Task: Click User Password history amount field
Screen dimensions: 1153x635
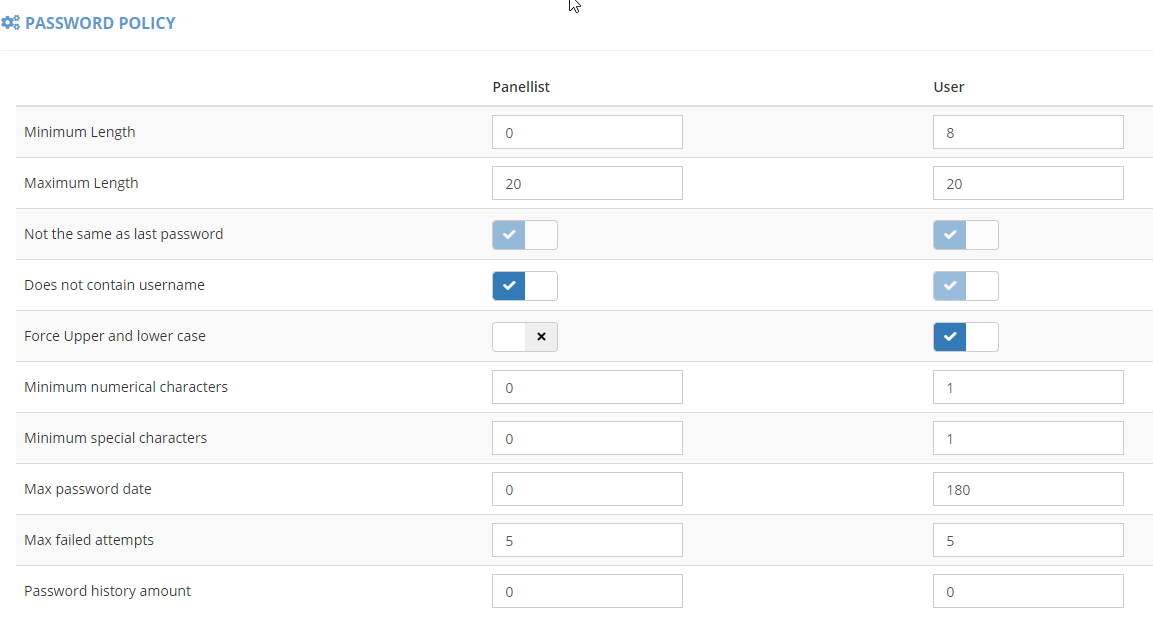Action: click(x=1027, y=591)
